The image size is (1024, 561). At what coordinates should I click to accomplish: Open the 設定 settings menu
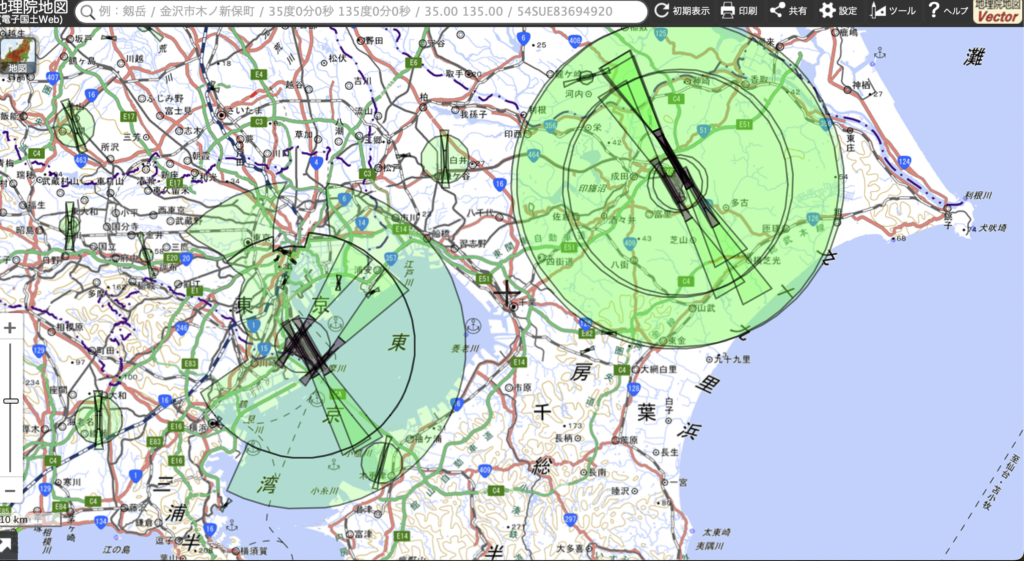pyautogui.click(x=839, y=11)
